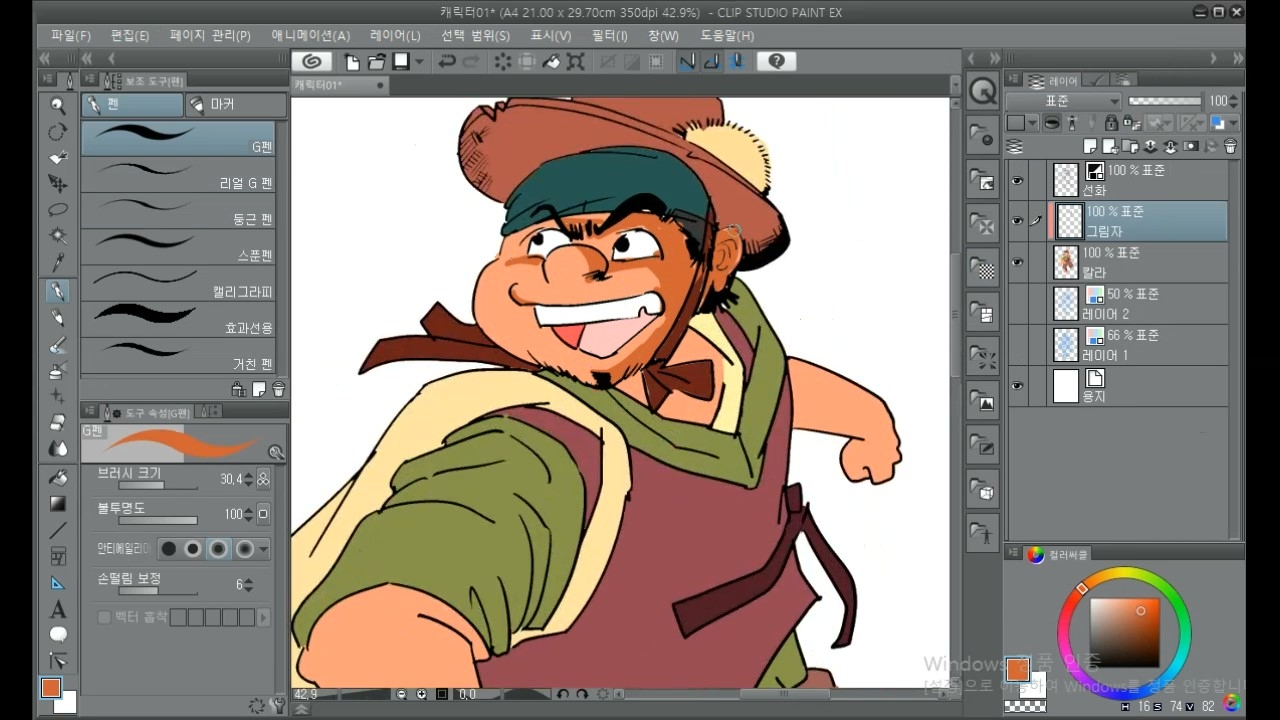
Task: Switch to 마커 sub tool tab
Action: point(235,104)
